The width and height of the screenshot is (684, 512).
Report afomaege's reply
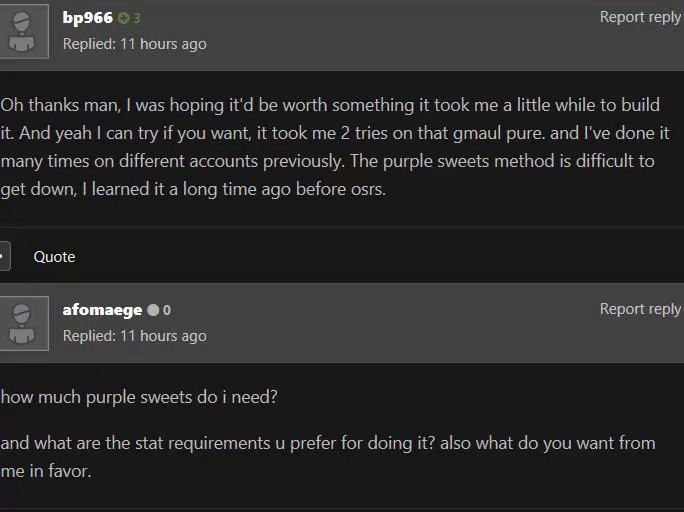pyautogui.click(x=640, y=309)
